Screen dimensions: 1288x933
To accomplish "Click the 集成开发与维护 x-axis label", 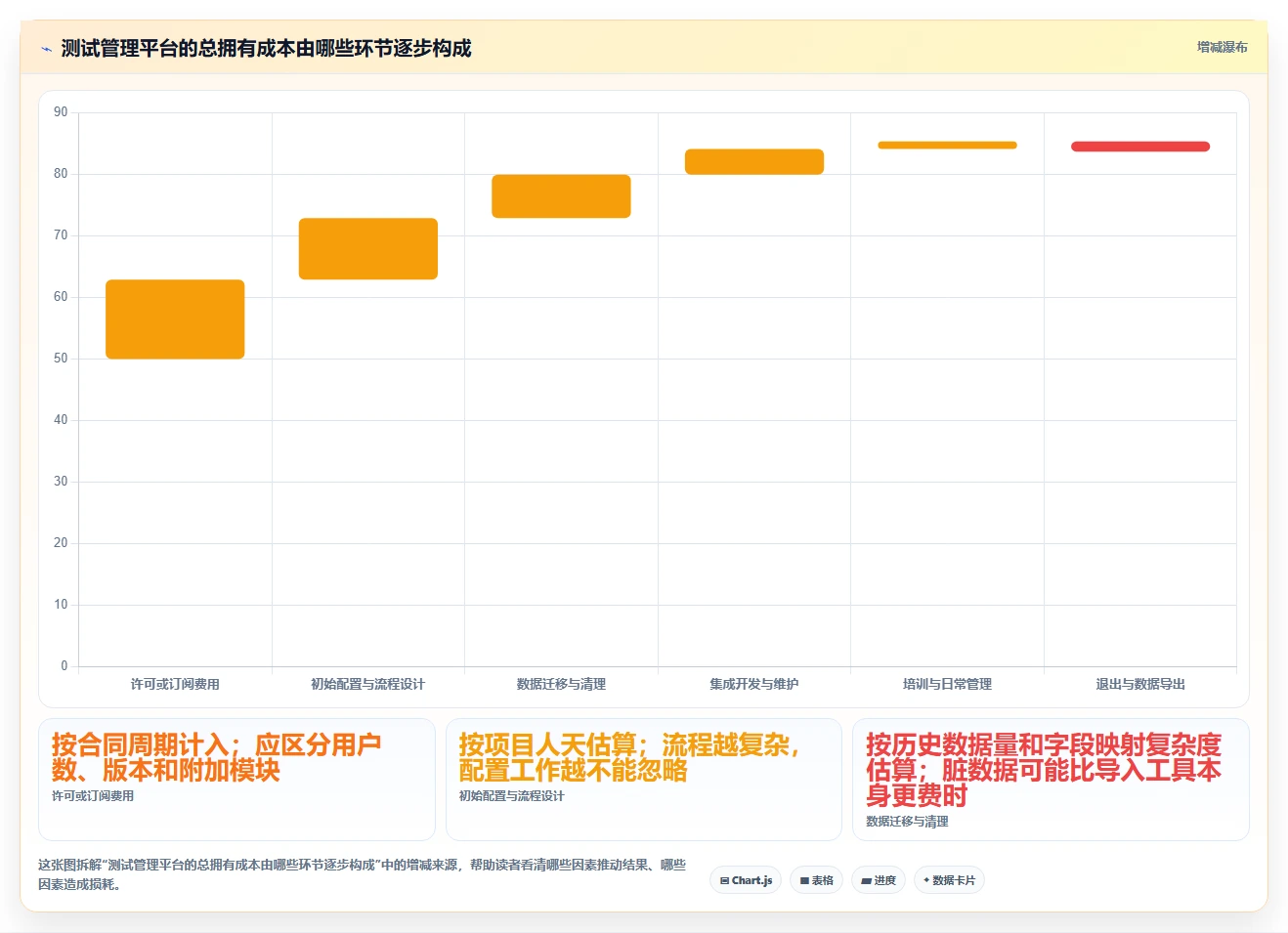I will click(754, 684).
